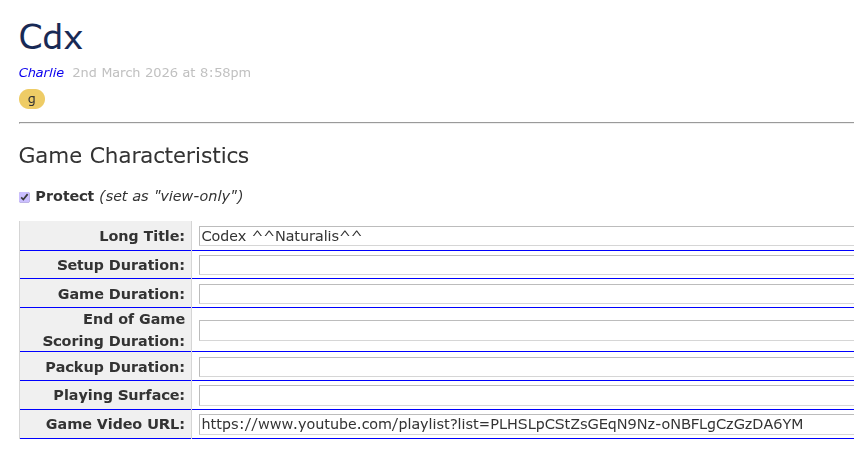The width and height of the screenshot is (854, 466).
Task: Click the End of Game Scoring Duration field
Action: tap(526, 330)
